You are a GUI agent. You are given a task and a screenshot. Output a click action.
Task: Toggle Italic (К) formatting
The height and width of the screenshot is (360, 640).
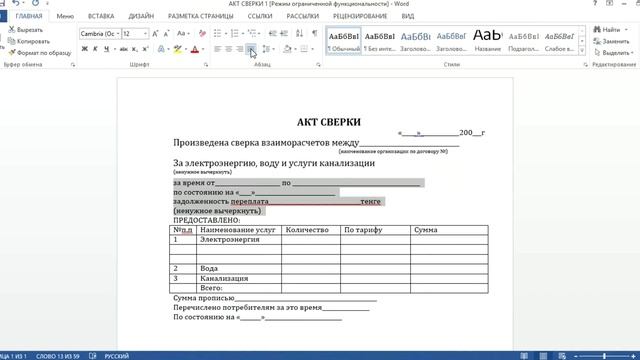pos(95,49)
